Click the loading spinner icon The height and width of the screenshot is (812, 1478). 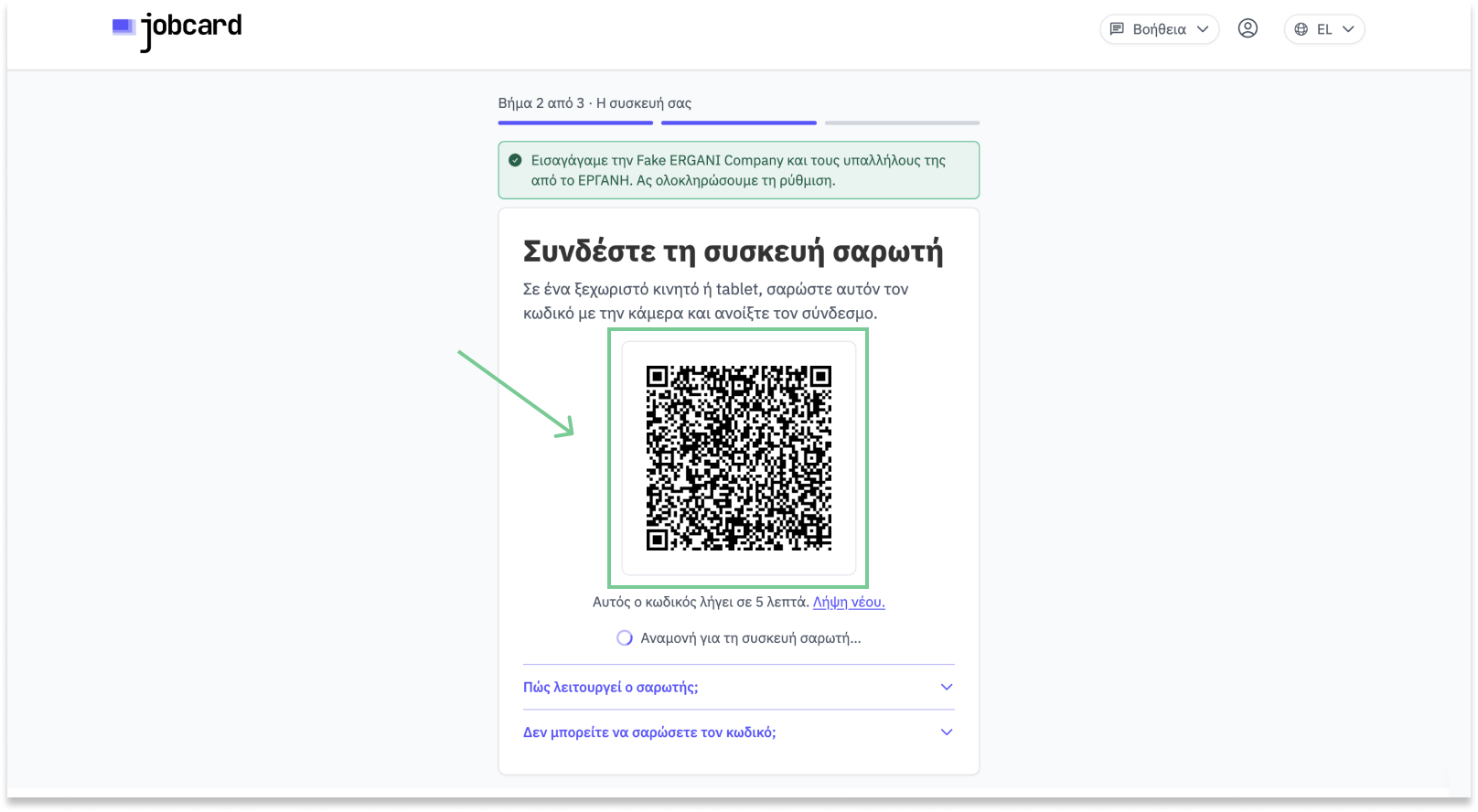(x=625, y=638)
